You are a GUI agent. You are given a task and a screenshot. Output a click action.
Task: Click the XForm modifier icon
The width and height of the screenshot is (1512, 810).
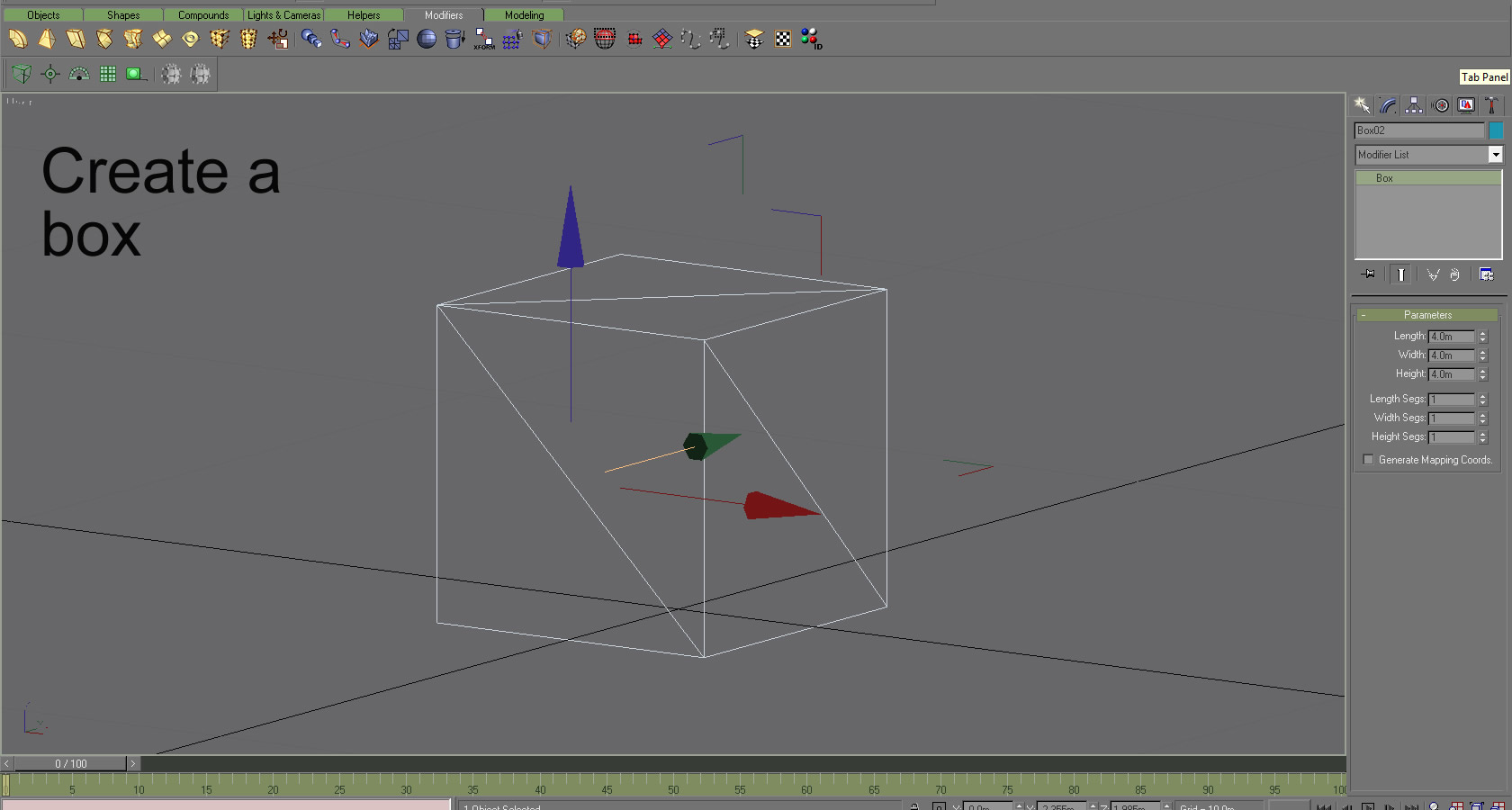click(484, 39)
